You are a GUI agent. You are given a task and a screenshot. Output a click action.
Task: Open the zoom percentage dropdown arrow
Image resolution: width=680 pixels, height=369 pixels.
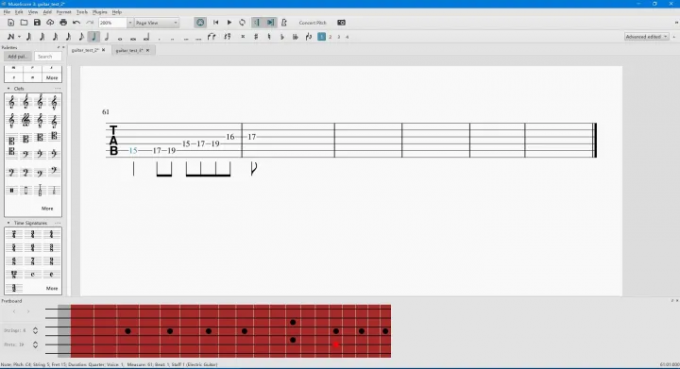[130, 23]
